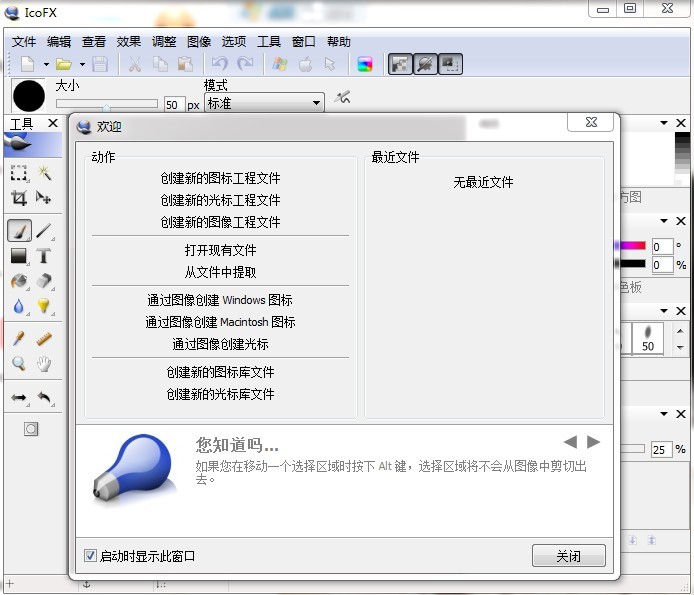
Task: Click the brush list up arrow
Action: [680, 331]
